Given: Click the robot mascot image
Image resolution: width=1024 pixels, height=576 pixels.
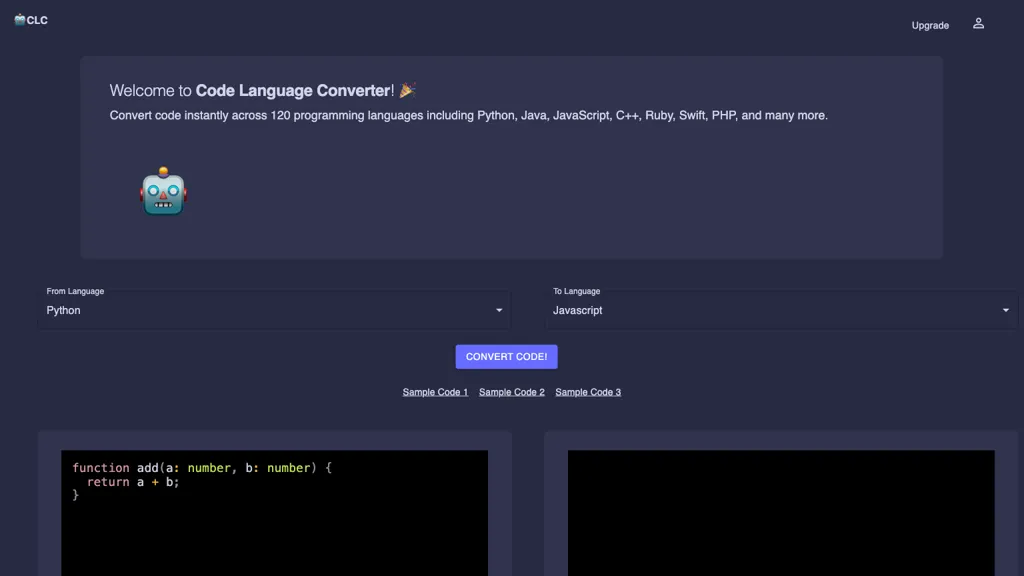Looking at the screenshot, I should tap(163, 191).
